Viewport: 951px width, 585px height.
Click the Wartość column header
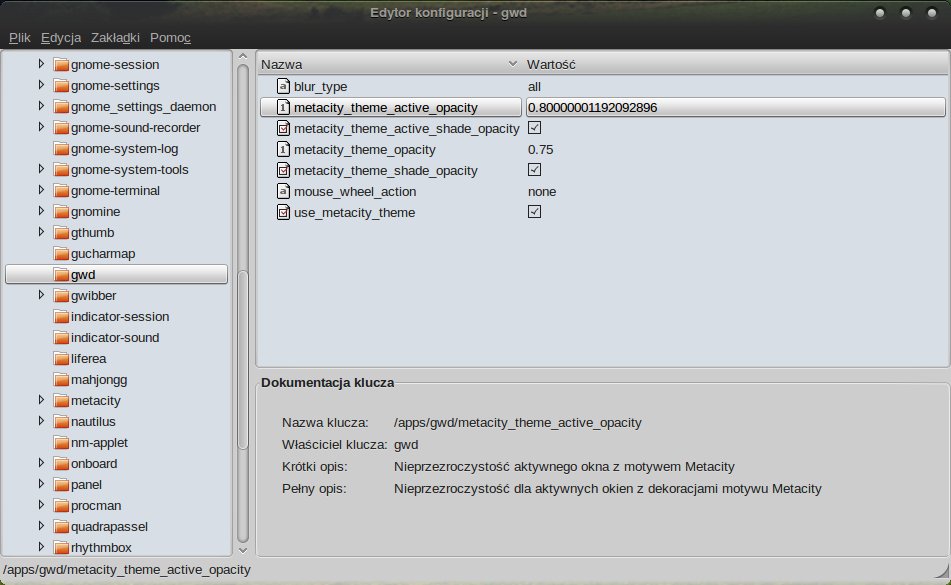(x=736, y=64)
